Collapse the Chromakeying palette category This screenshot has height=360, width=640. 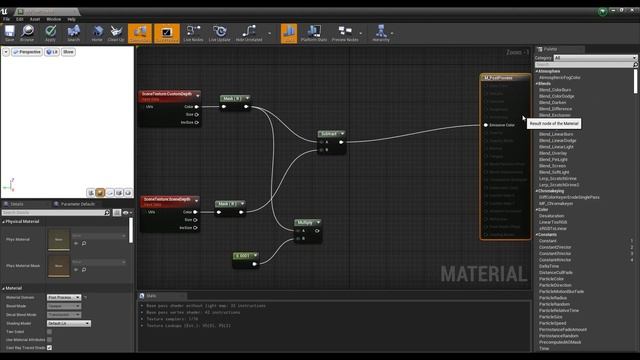point(537,191)
